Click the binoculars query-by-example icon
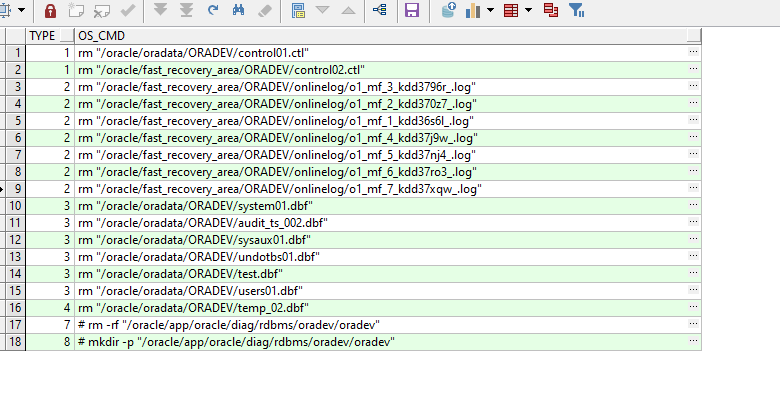This screenshot has width=780, height=396. [239, 10]
